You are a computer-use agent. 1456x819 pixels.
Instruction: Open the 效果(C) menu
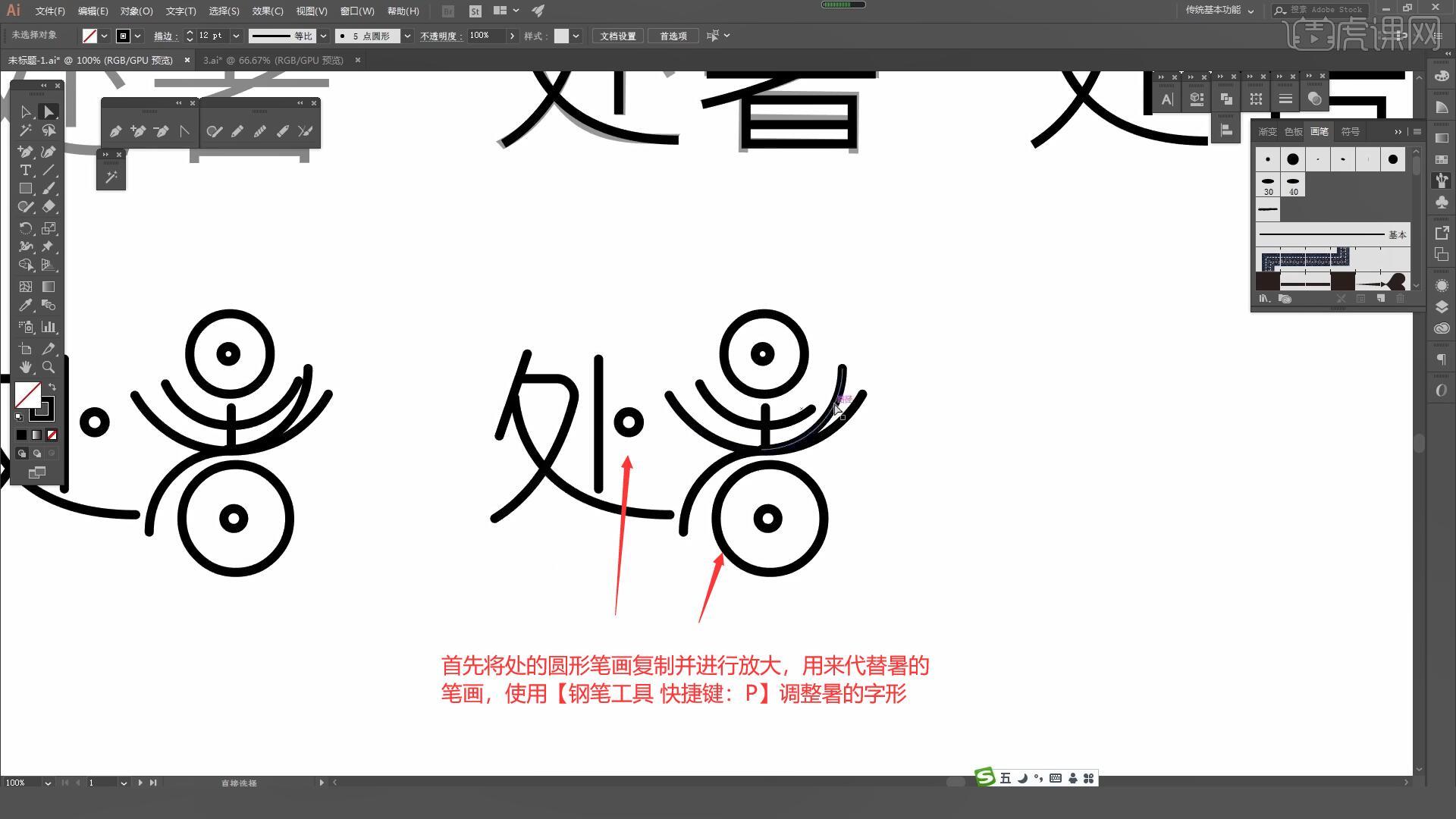click(267, 11)
